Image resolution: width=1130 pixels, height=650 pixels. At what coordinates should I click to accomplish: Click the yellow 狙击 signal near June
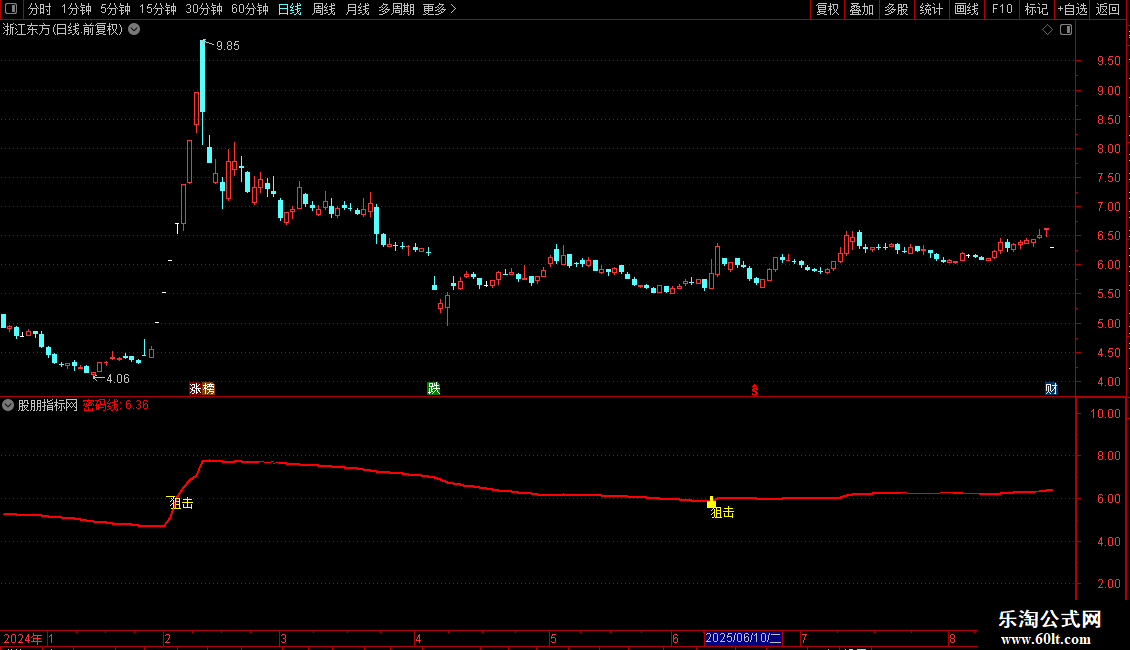(722, 512)
